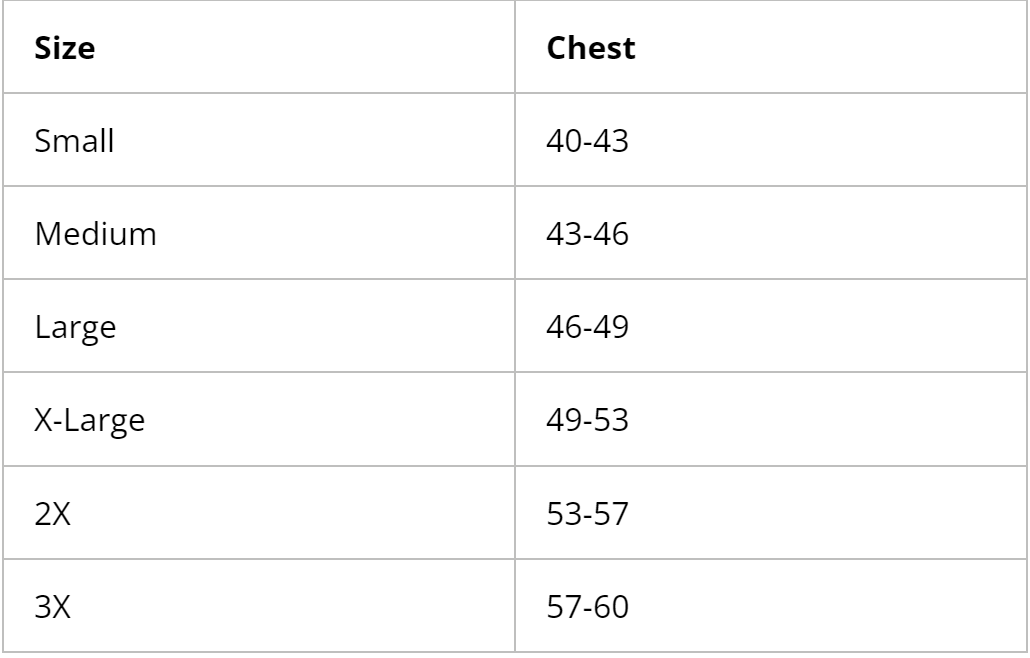This screenshot has height=658, width=1030.
Task: Click the 46-49 chest measurement
Action: [587, 327]
